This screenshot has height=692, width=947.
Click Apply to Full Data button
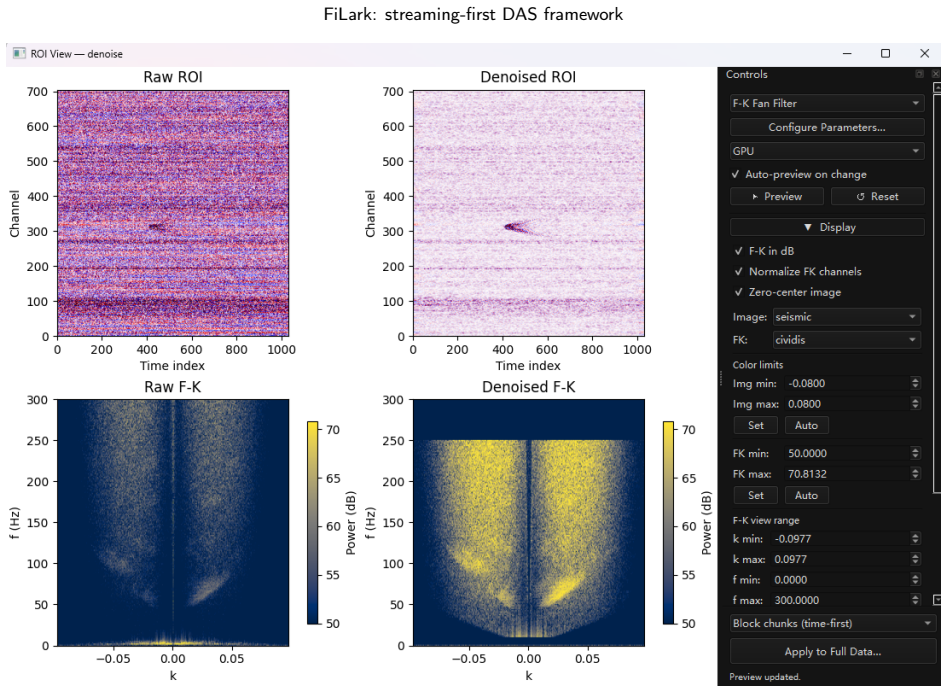click(833, 652)
